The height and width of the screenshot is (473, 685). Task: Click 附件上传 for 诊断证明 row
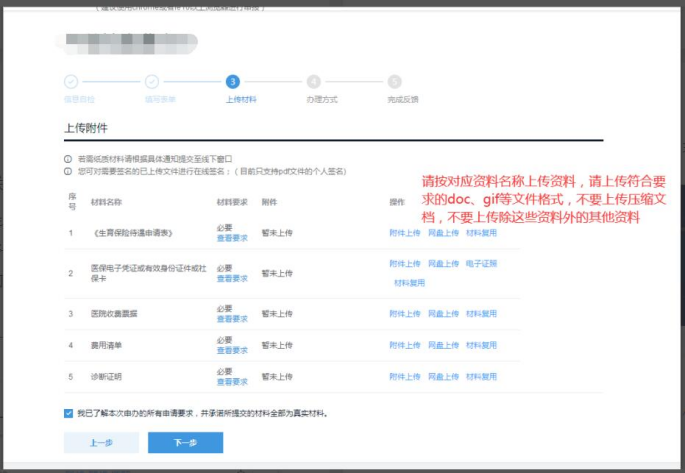[x=404, y=377]
